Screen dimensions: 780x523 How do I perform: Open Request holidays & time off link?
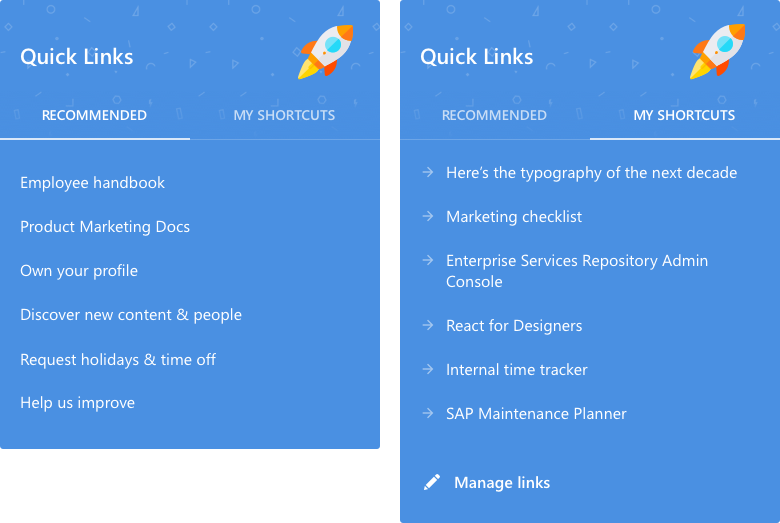tap(118, 359)
